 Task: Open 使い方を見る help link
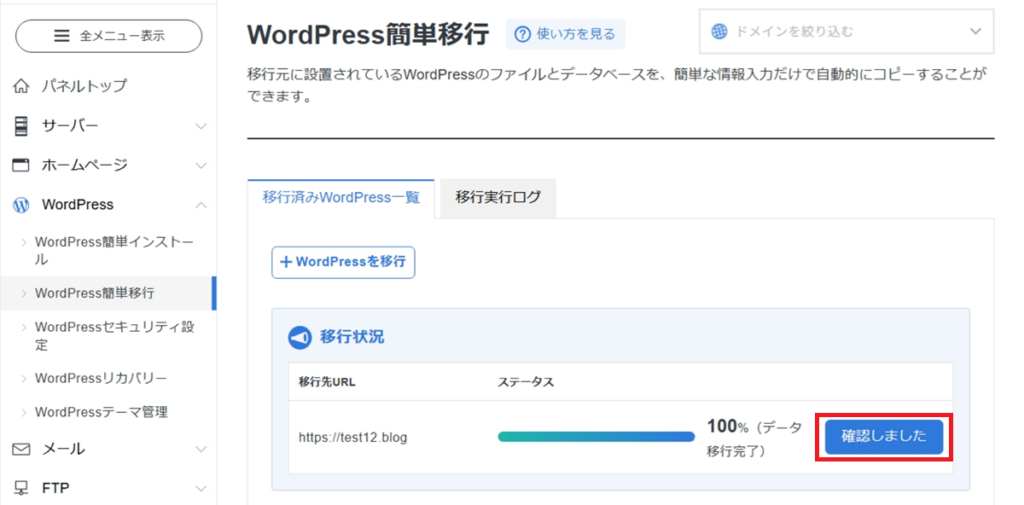(565, 34)
